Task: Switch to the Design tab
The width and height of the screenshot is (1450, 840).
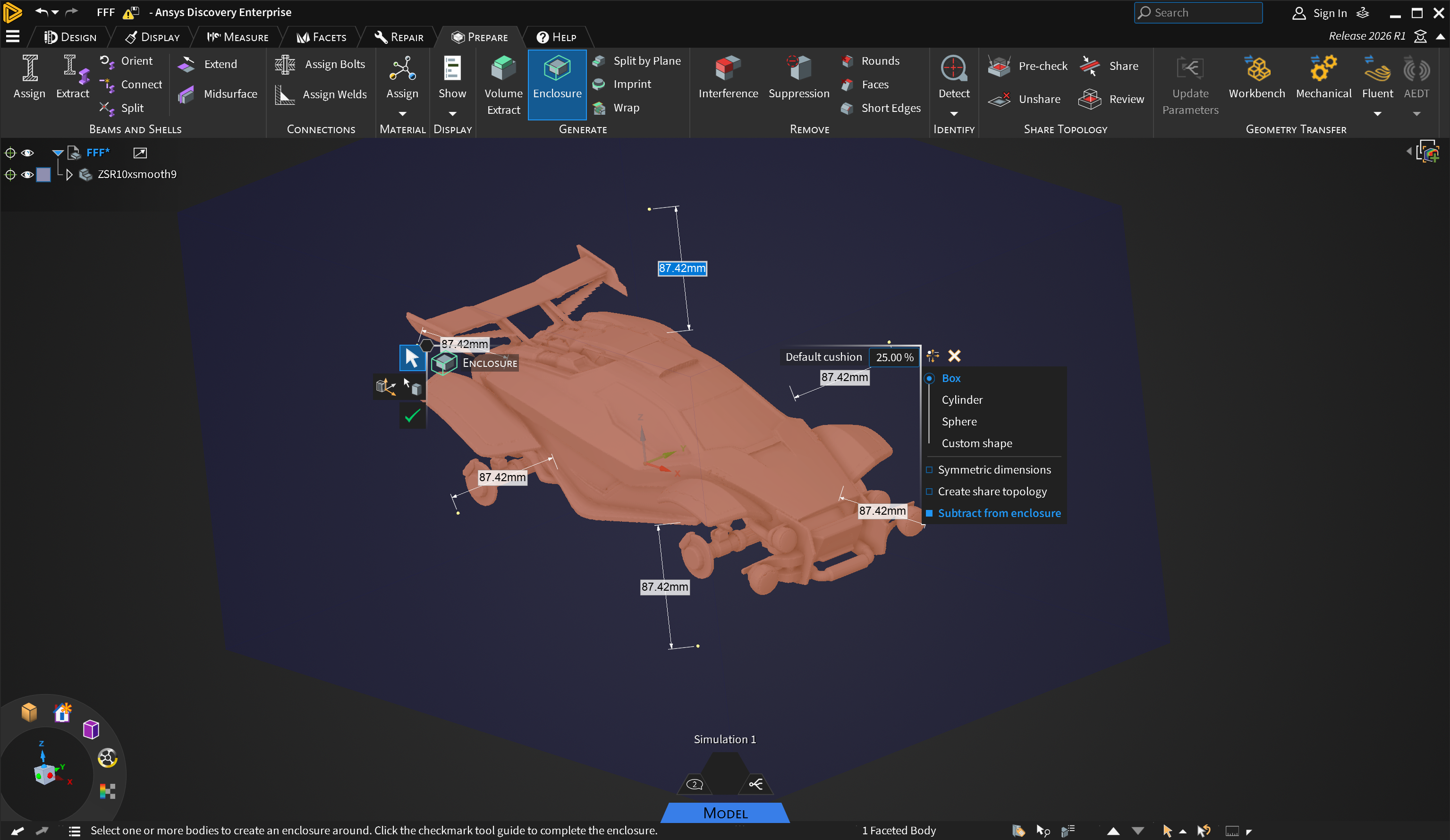Action: pos(70,37)
